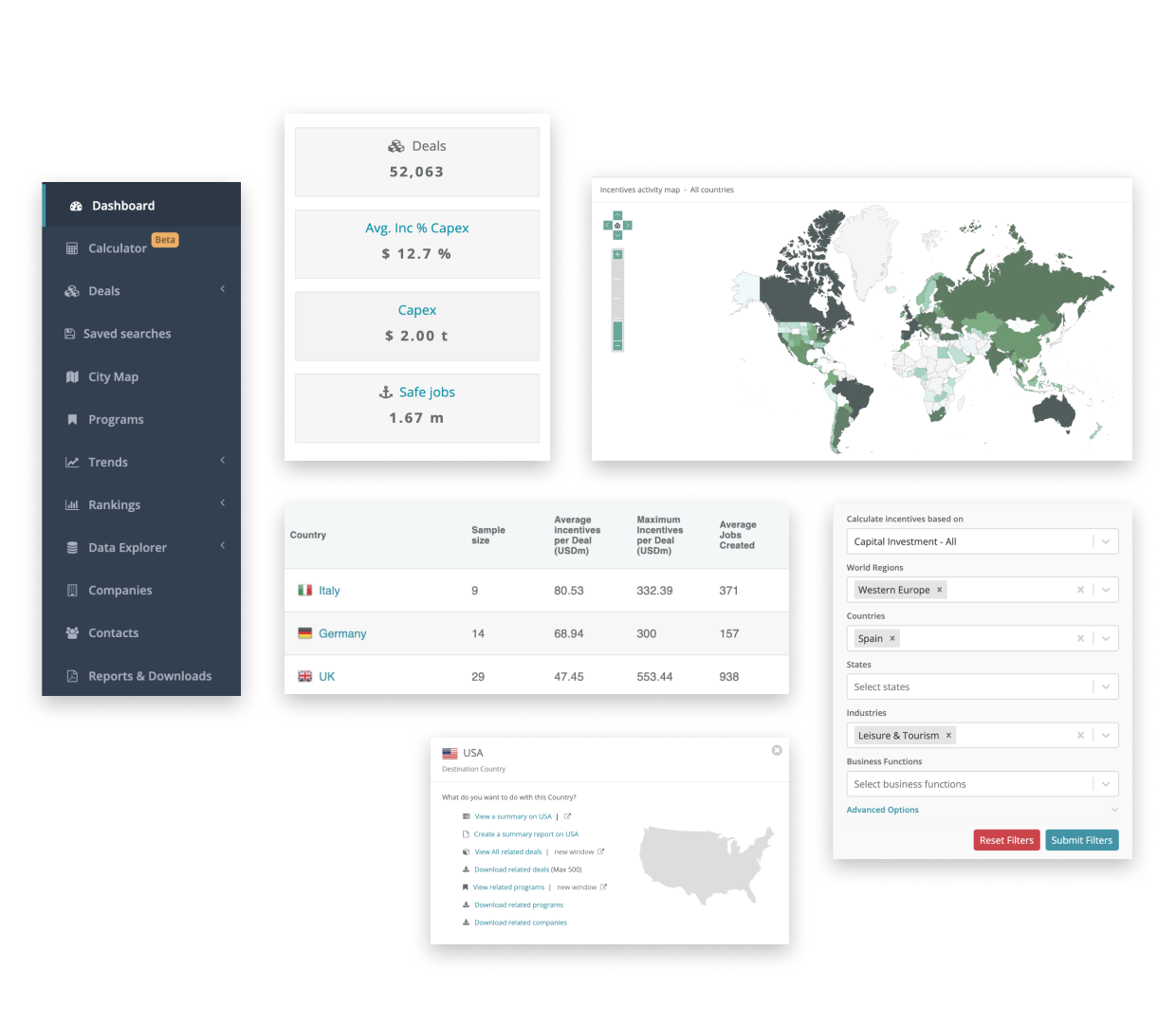Open the Data Explorer icon
This screenshot has height=1024, width=1176.
[73, 547]
